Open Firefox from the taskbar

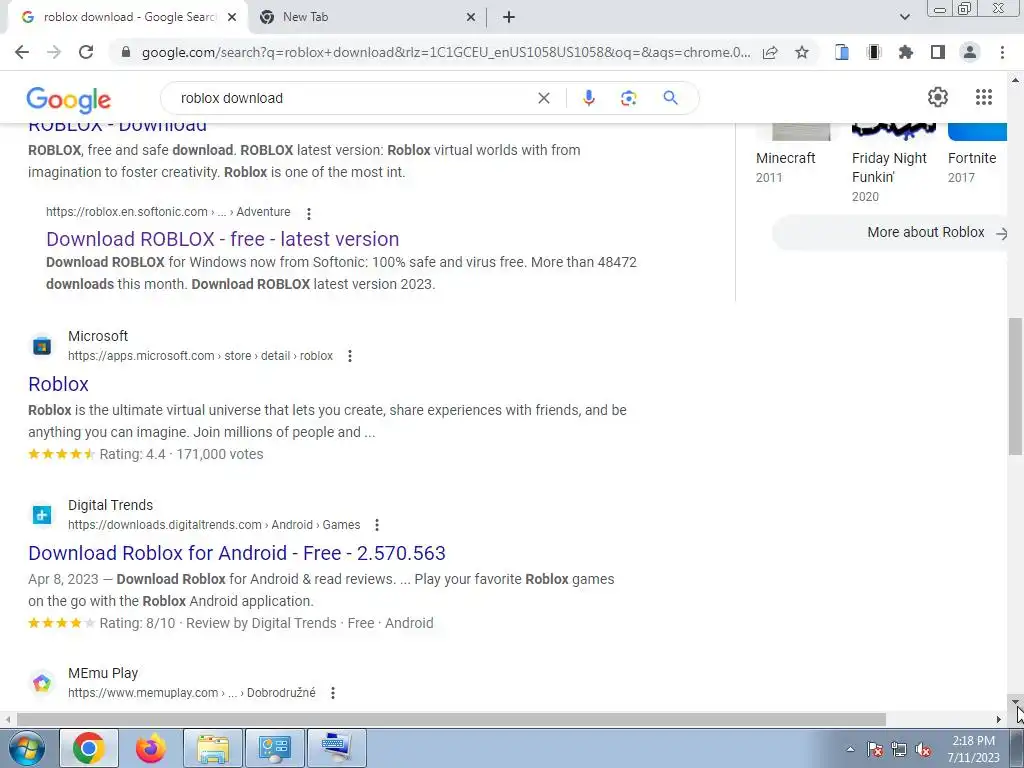pyautogui.click(x=150, y=748)
